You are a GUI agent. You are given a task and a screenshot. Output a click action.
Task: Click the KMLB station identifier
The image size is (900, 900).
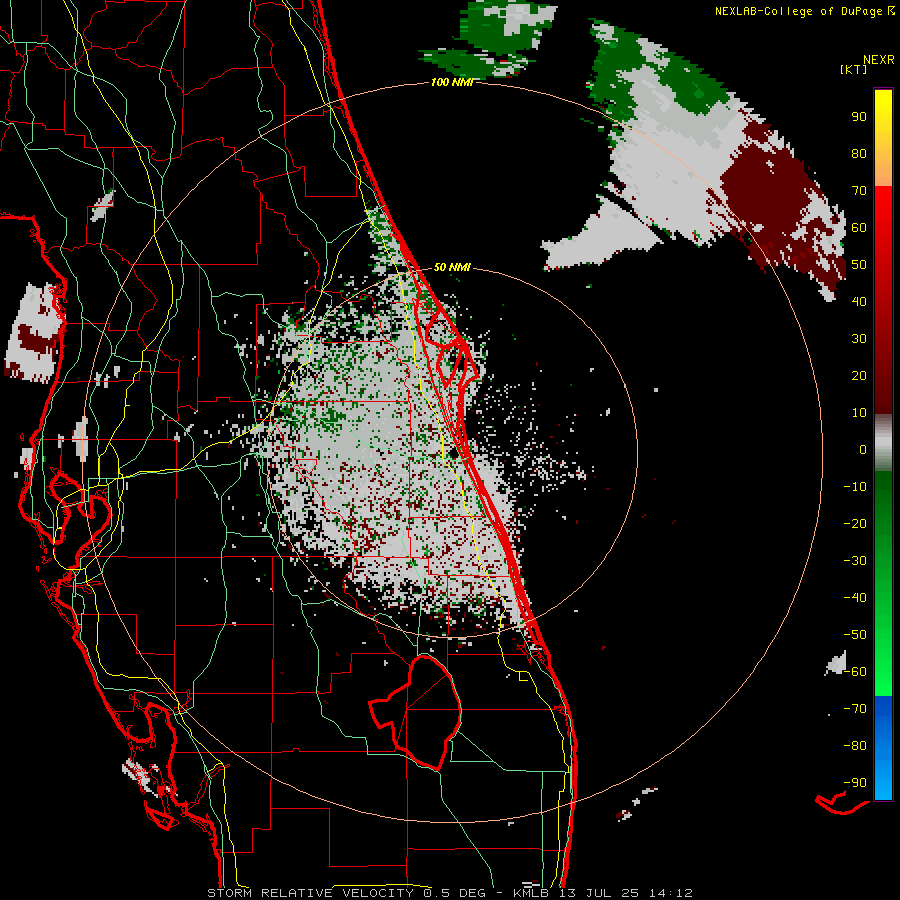pyautogui.click(x=530, y=893)
